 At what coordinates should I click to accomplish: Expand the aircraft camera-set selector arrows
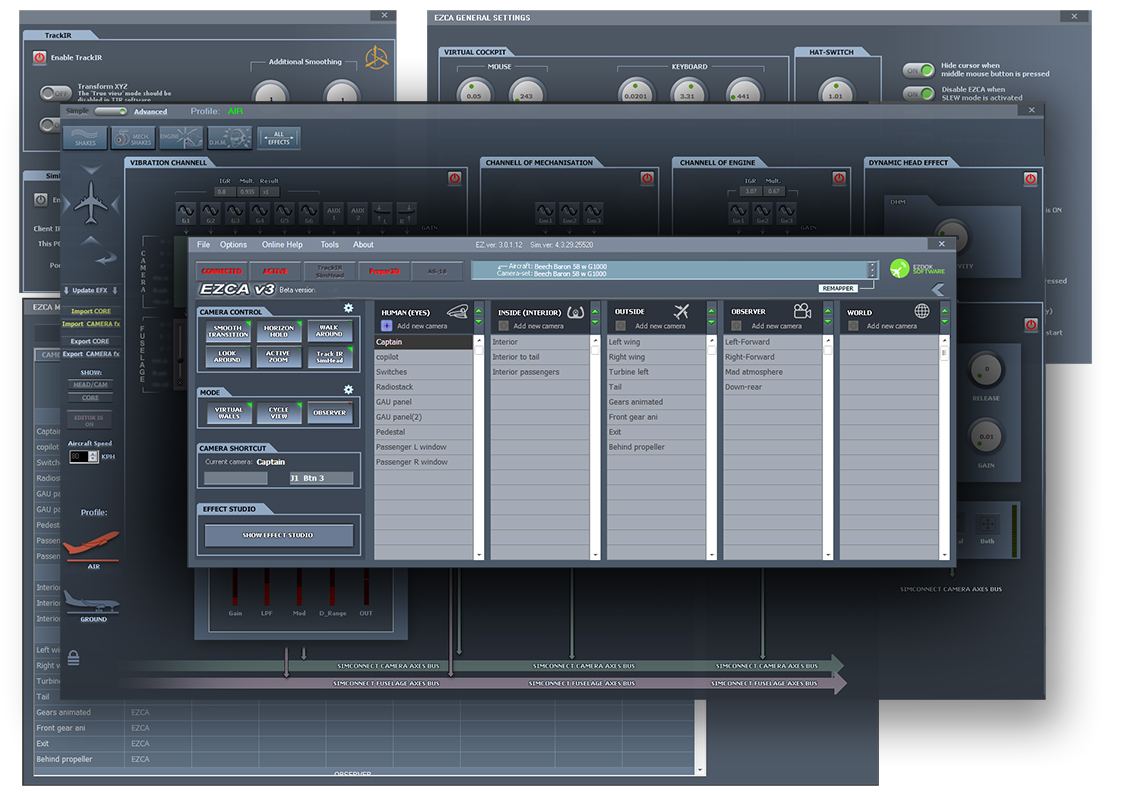coord(872,270)
